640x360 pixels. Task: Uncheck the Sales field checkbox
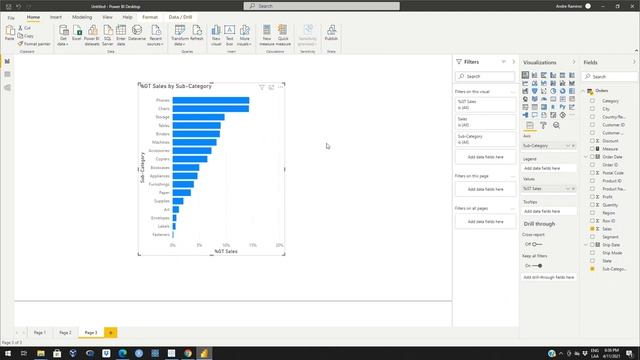click(x=592, y=229)
